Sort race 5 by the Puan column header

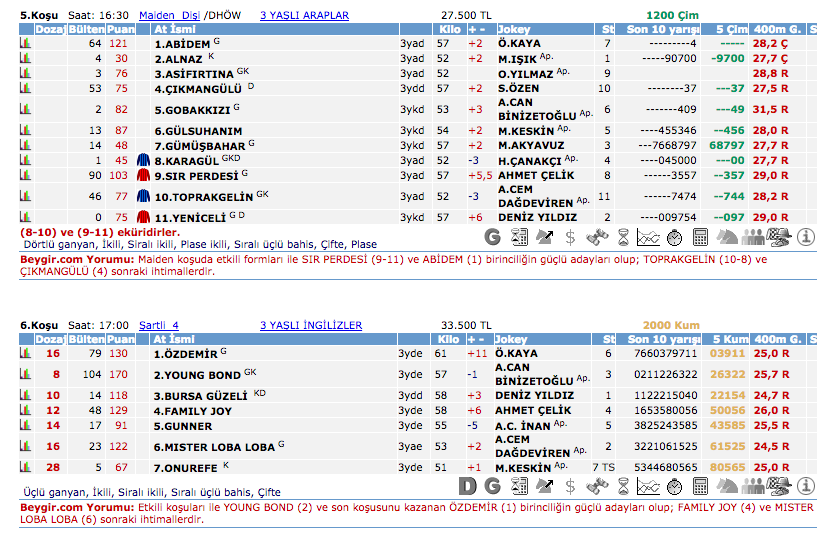pos(119,30)
